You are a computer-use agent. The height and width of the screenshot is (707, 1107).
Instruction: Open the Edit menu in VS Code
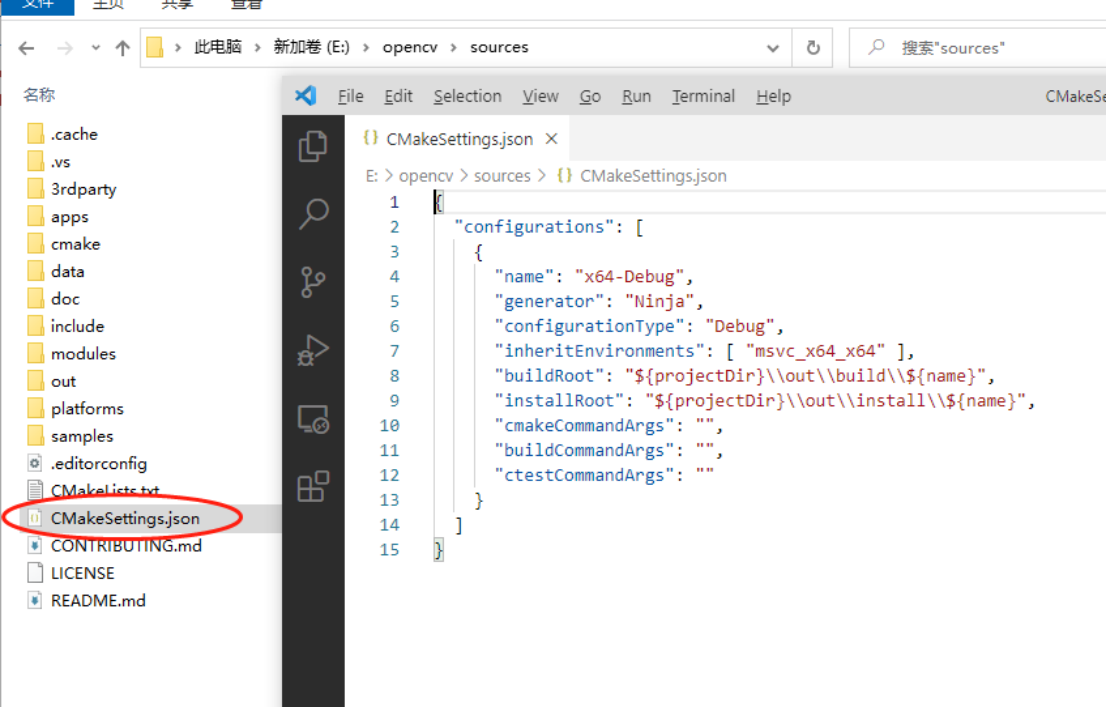(398, 96)
